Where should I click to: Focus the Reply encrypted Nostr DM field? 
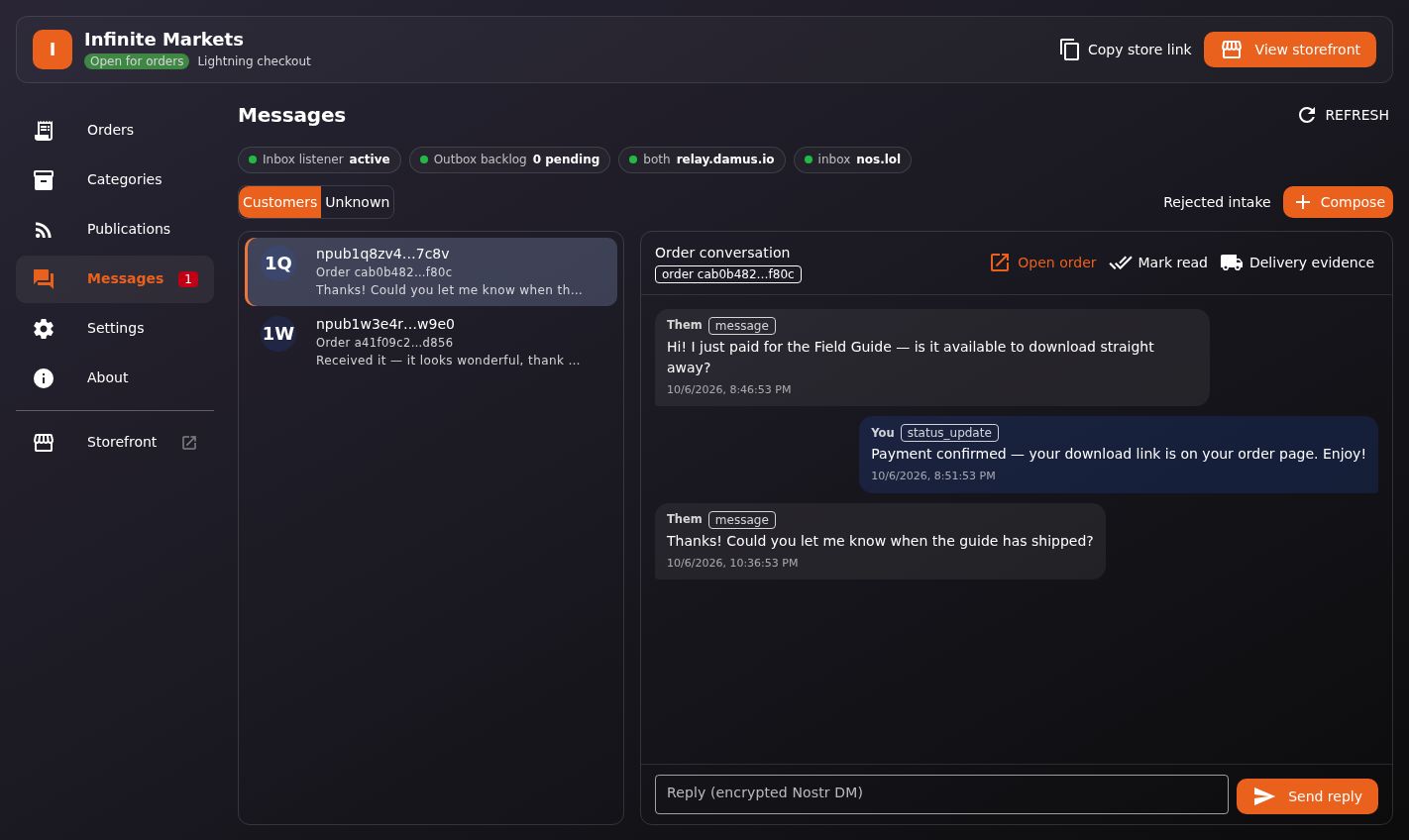tap(941, 794)
